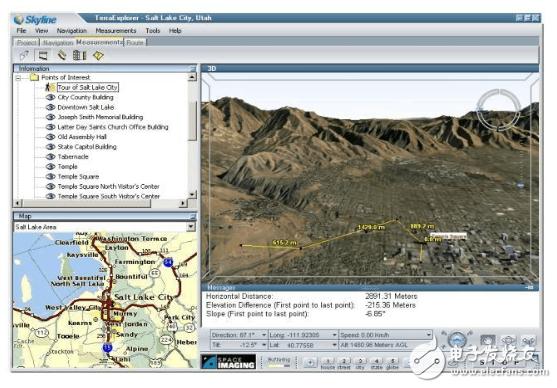557x388 pixels.
Task: Open the Direction field dropdown arrow
Action: pos(264,335)
